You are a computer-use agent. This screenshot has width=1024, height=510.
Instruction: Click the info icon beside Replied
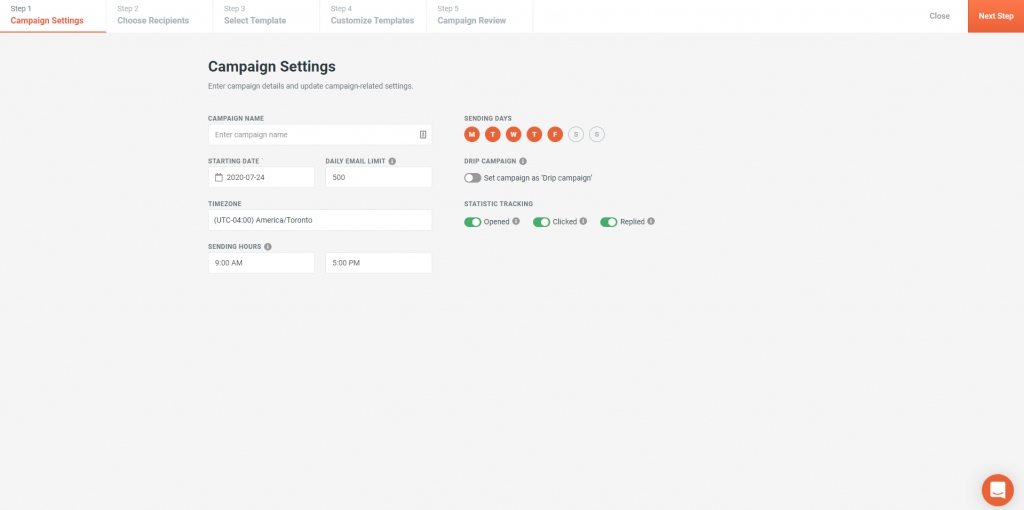tap(651, 221)
